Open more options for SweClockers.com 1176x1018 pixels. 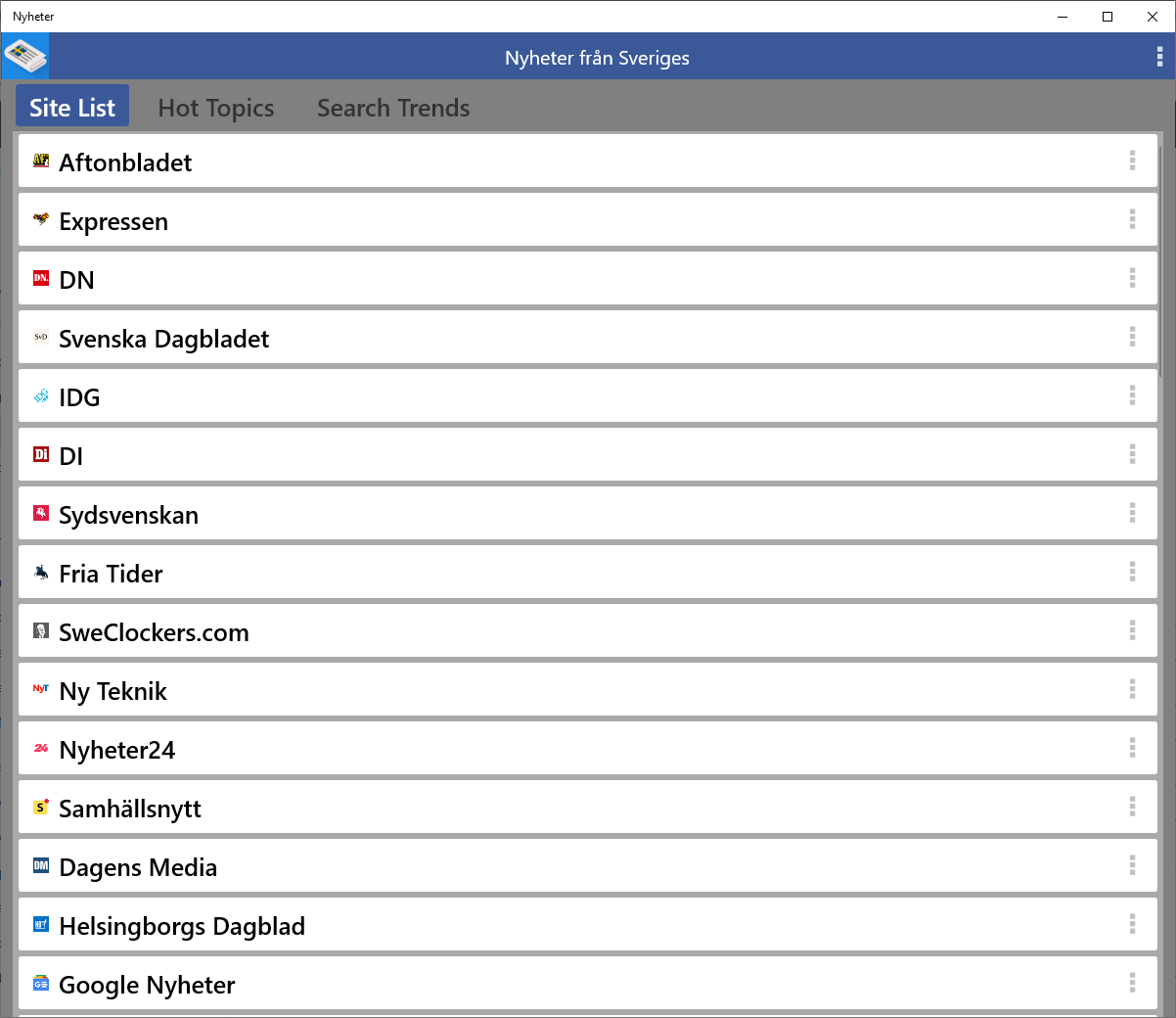1132,630
